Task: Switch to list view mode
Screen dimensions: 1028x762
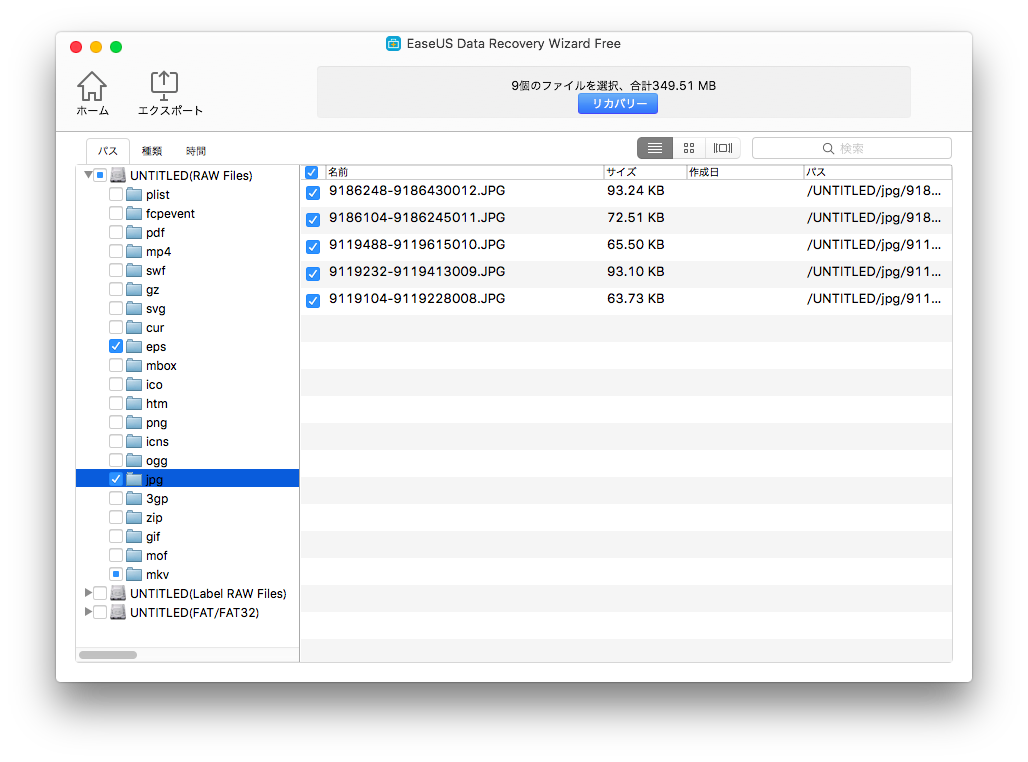Action: pos(655,148)
